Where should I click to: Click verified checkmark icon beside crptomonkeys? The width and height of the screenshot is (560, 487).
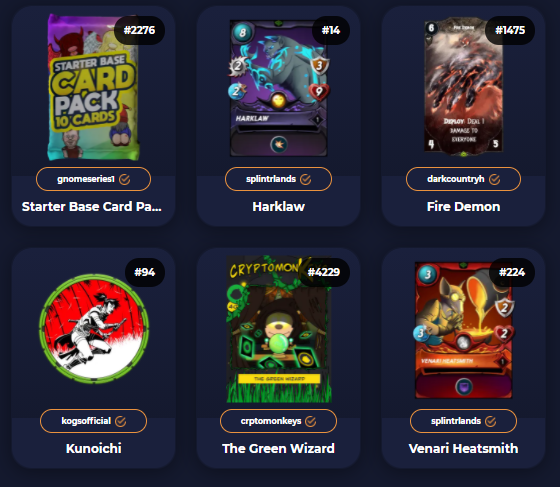click(x=311, y=421)
